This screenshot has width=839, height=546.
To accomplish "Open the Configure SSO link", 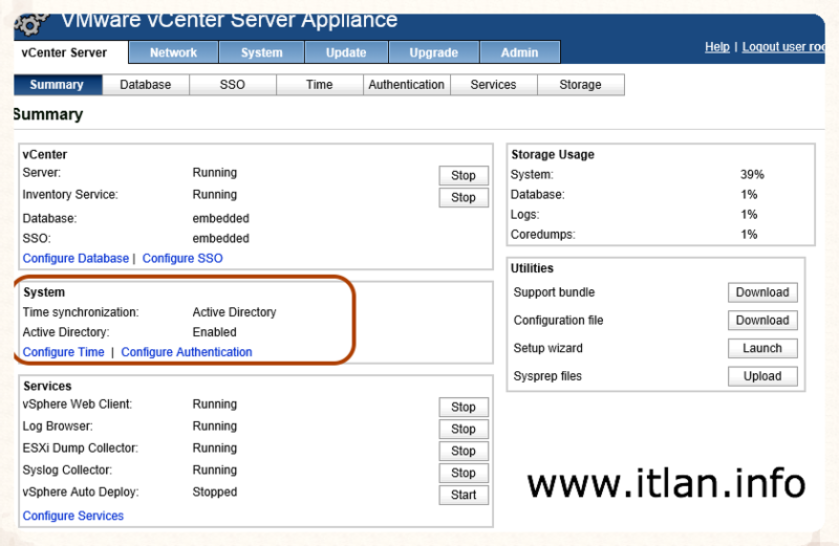I will click(x=182, y=258).
